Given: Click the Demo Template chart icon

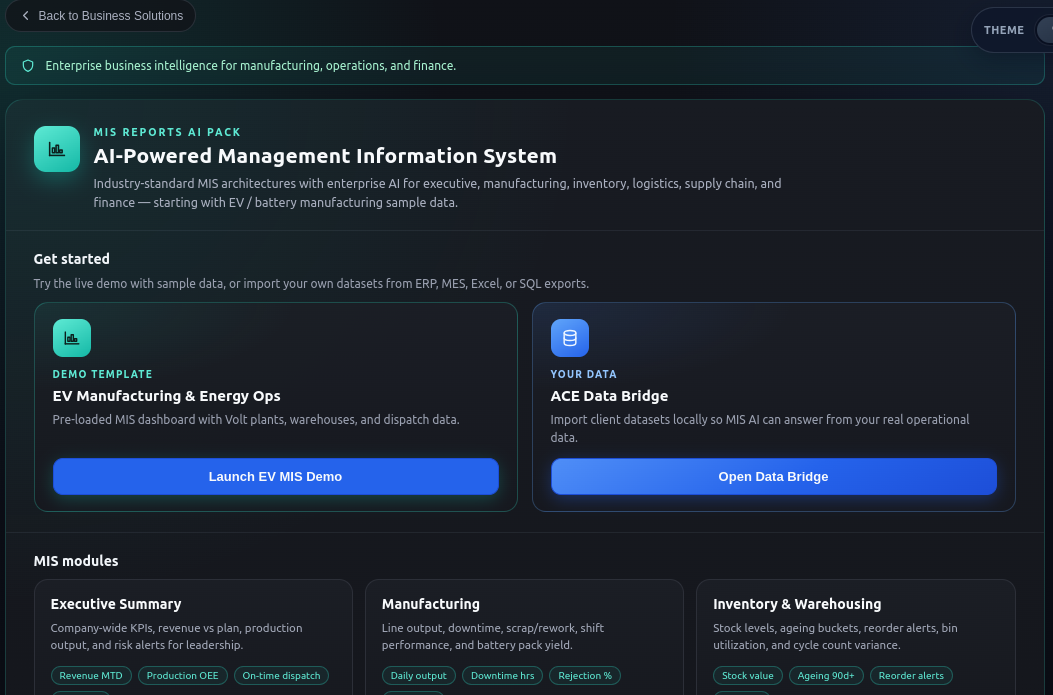Looking at the screenshot, I should pos(72,338).
